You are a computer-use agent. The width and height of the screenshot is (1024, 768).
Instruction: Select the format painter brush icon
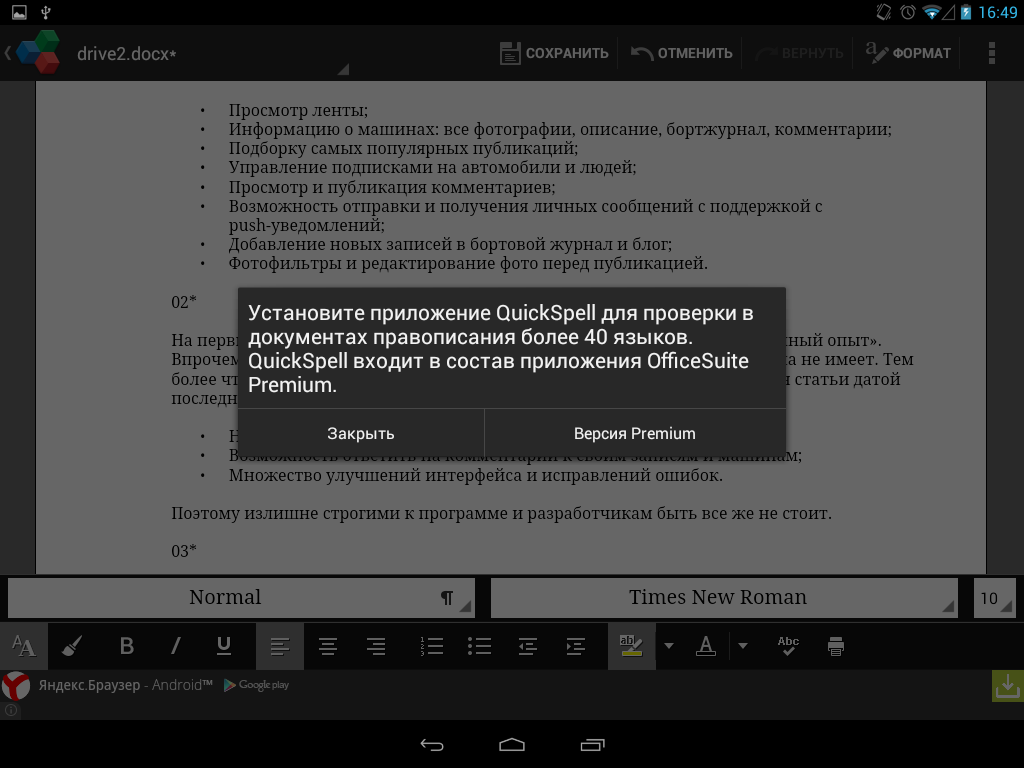(x=72, y=647)
